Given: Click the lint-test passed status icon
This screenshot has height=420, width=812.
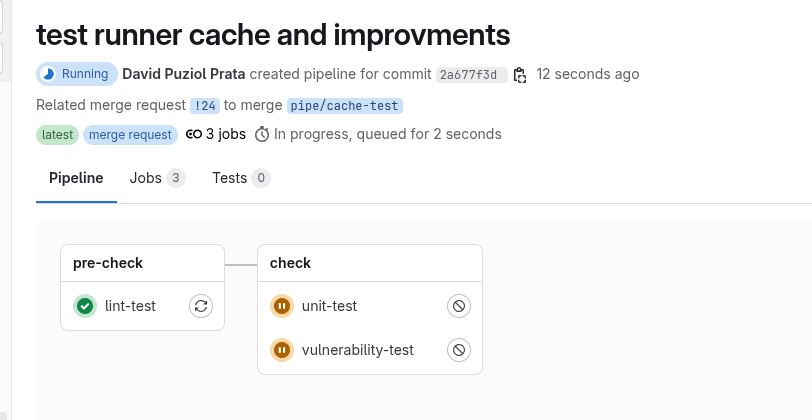Looking at the screenshot, I should 85,306.
